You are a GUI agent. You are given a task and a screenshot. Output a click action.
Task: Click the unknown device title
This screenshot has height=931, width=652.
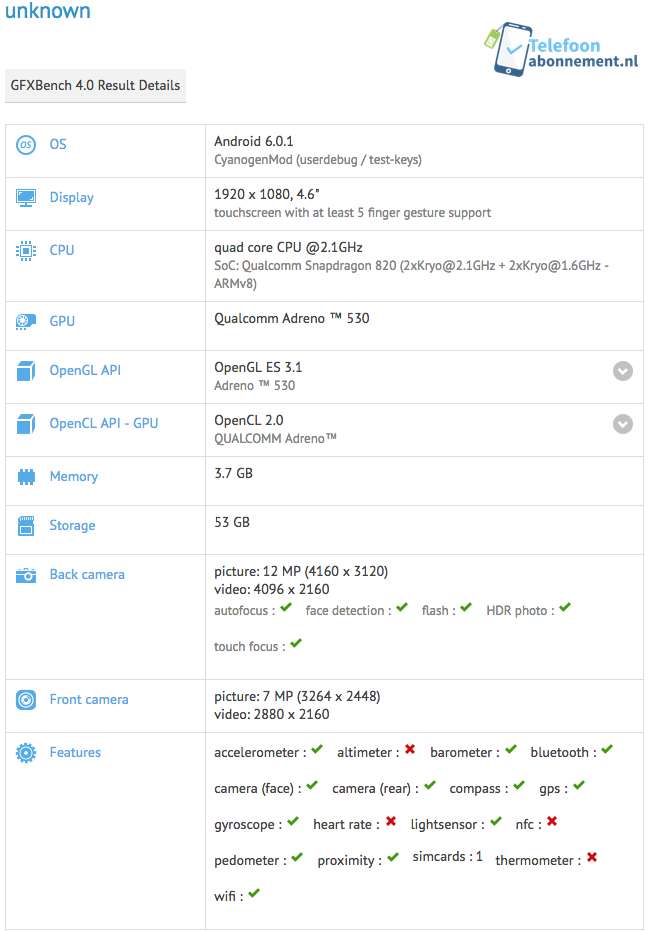click(x=48, y=11)
